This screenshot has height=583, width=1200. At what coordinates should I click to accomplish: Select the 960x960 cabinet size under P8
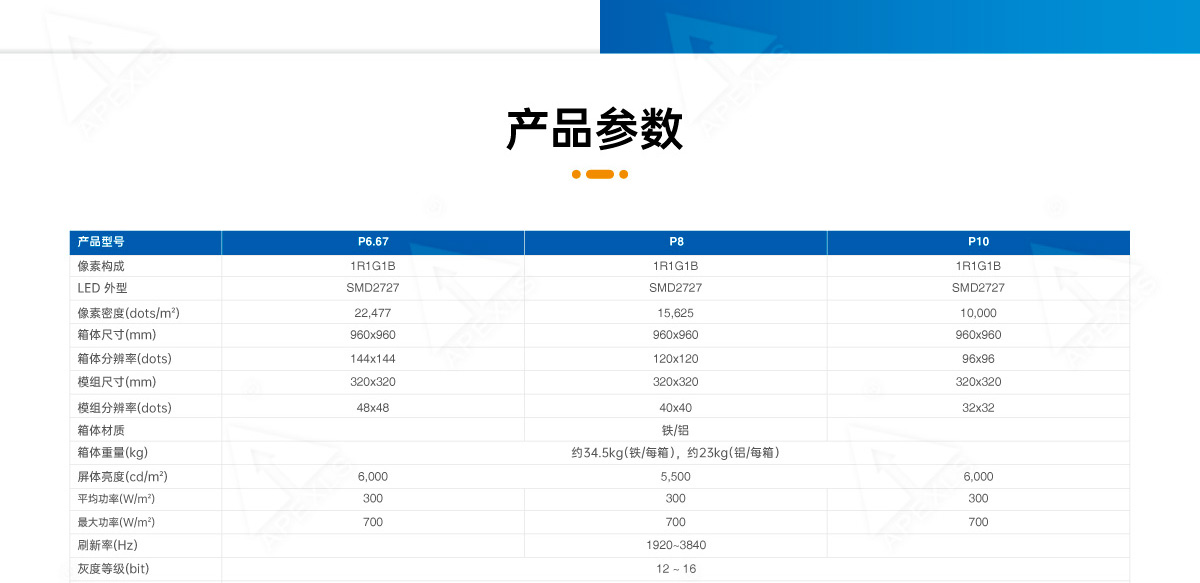click(676, 335)
